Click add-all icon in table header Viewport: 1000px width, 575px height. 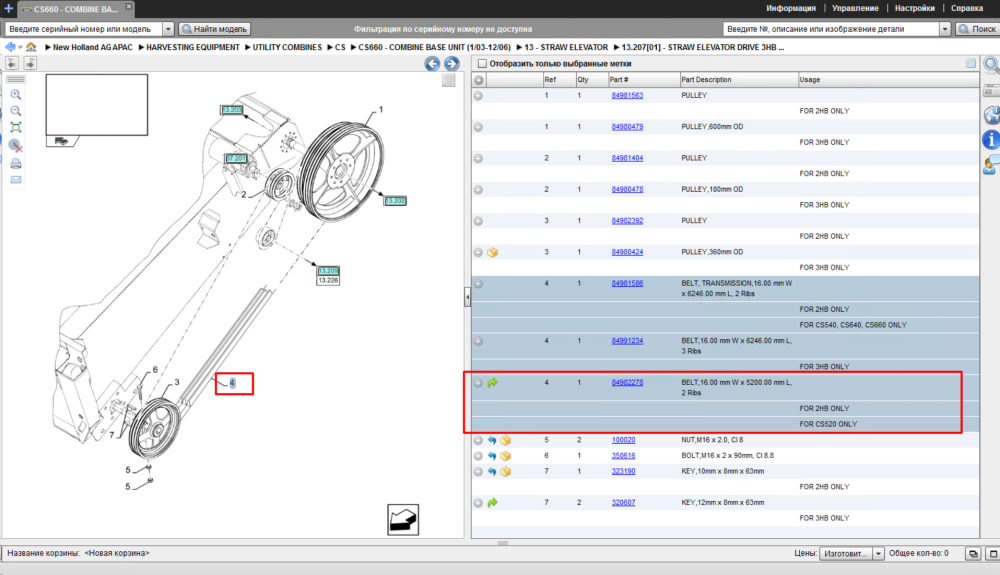pos(478,80)
